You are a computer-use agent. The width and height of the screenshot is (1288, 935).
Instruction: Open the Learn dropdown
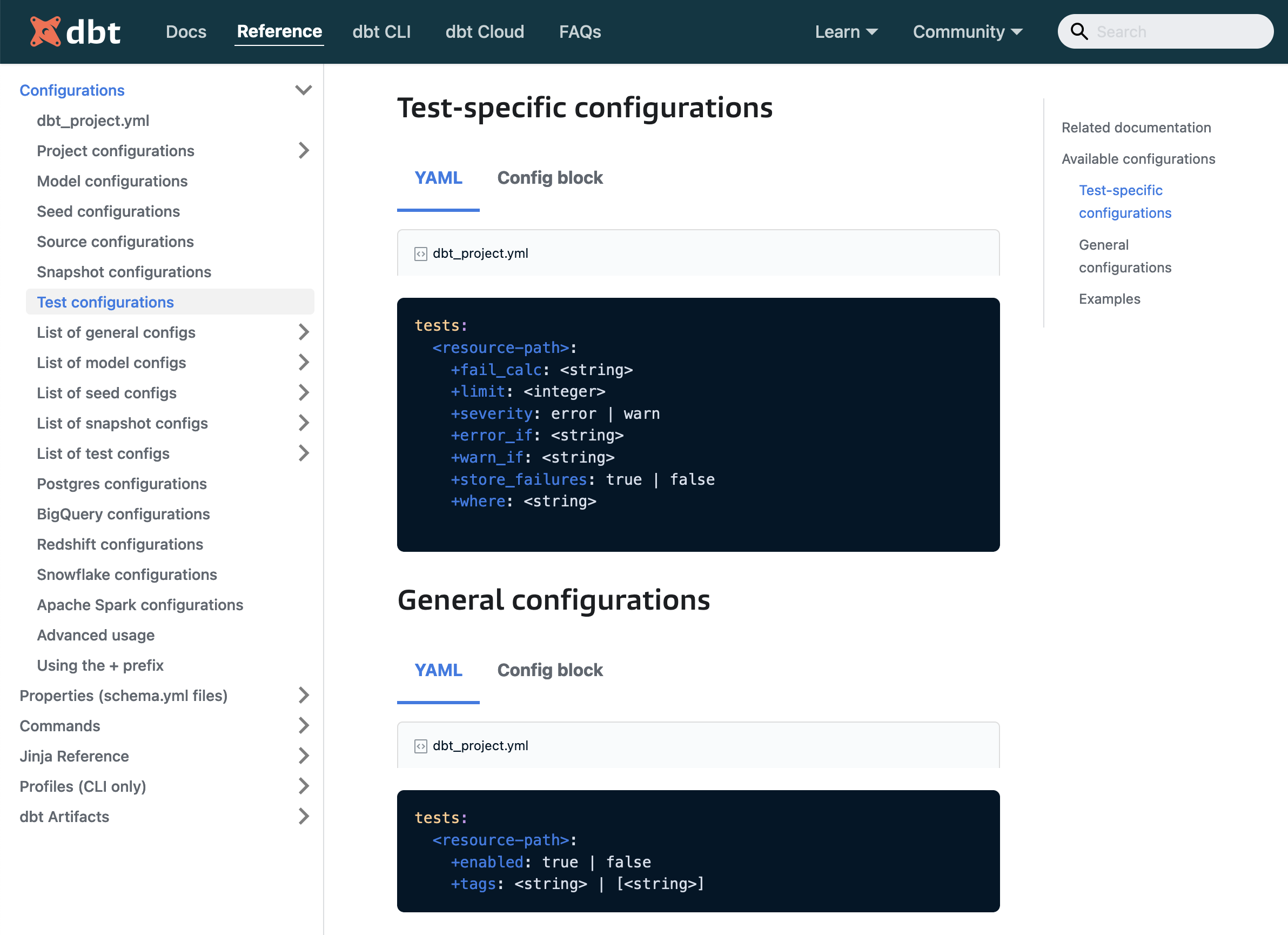pyautogui.click(x=846, y=32)
